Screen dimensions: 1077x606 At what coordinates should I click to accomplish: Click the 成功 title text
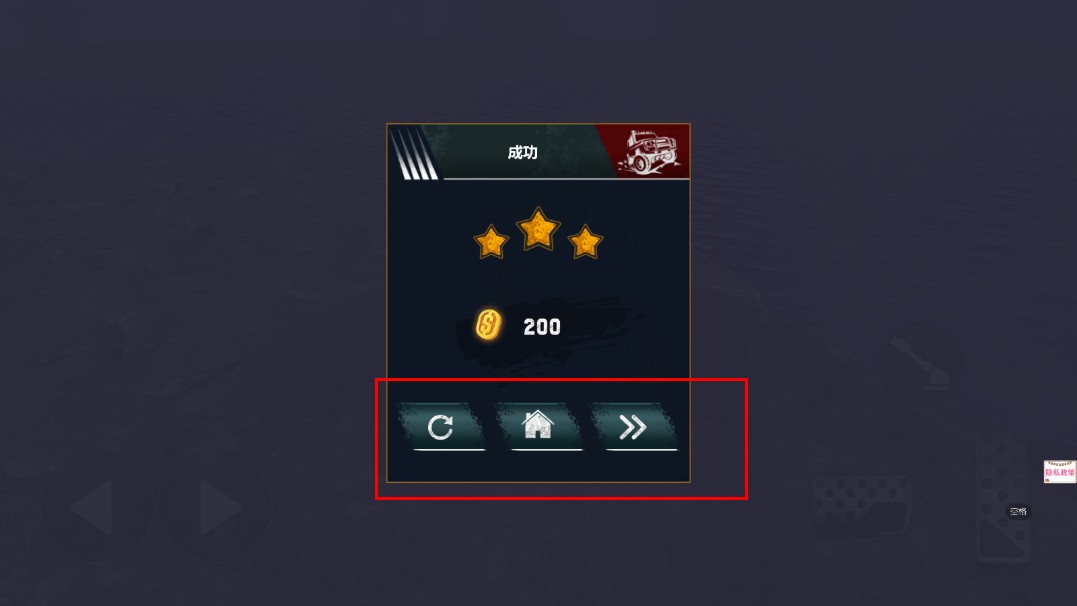coord(522,153)
